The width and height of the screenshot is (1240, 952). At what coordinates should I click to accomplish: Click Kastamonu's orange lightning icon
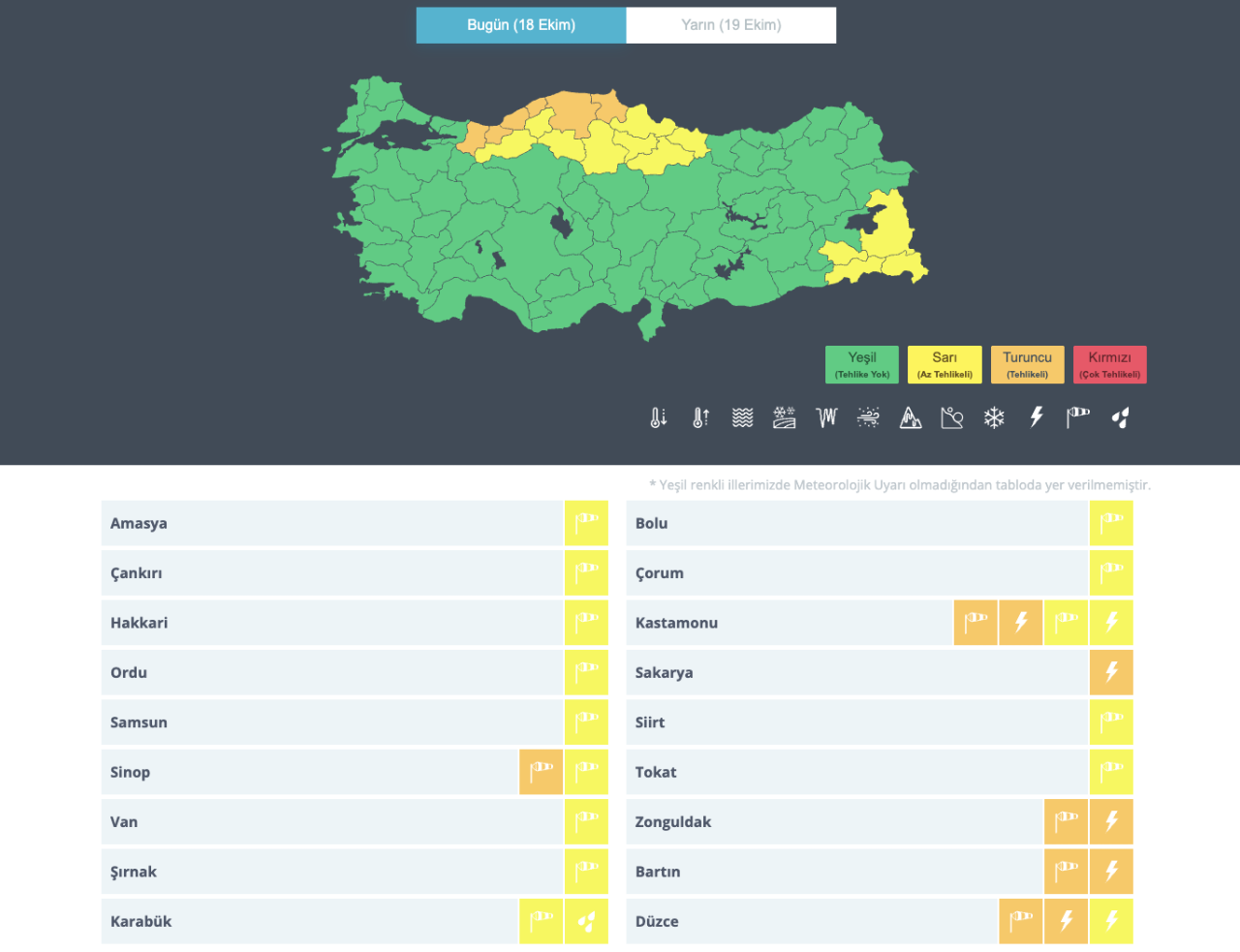click(x=1021, y=623)
